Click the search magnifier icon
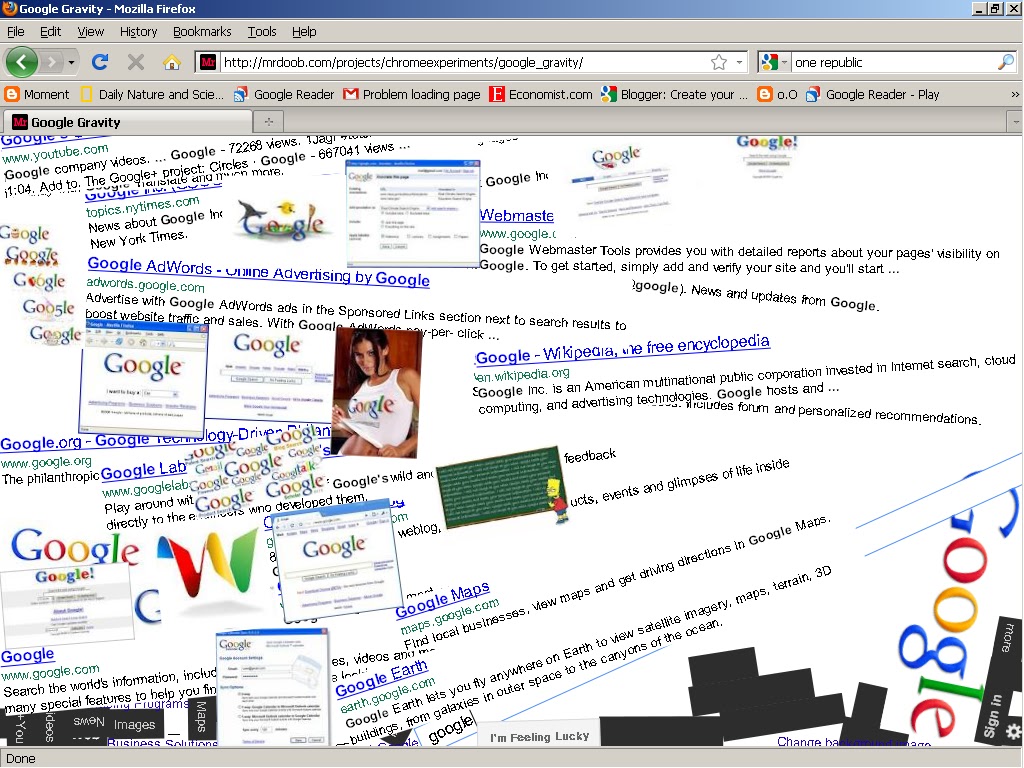Screen dimensions: 1024x768 [1006, 62]
